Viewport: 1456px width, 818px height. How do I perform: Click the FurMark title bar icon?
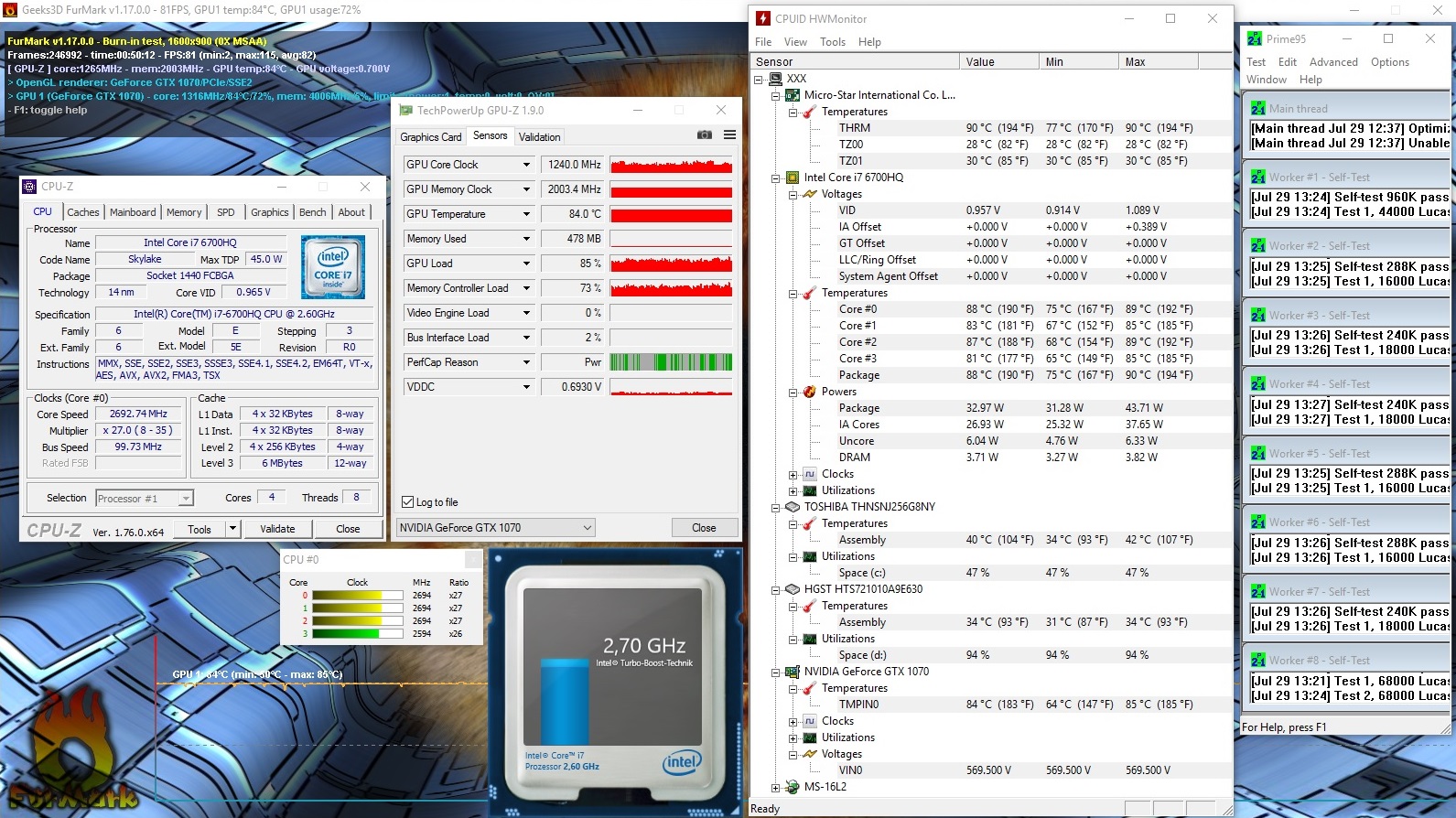(x=10, y=9)
